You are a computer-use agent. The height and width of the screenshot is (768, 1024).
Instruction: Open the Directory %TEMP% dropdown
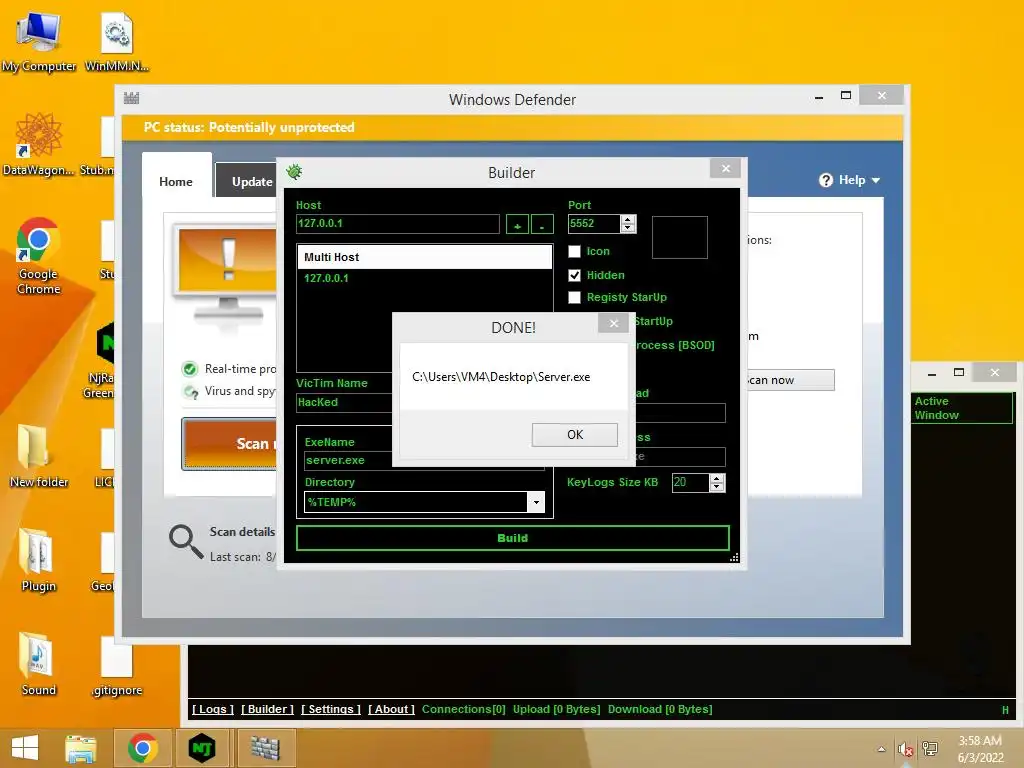pyautogui.click(x=536, y=502)
